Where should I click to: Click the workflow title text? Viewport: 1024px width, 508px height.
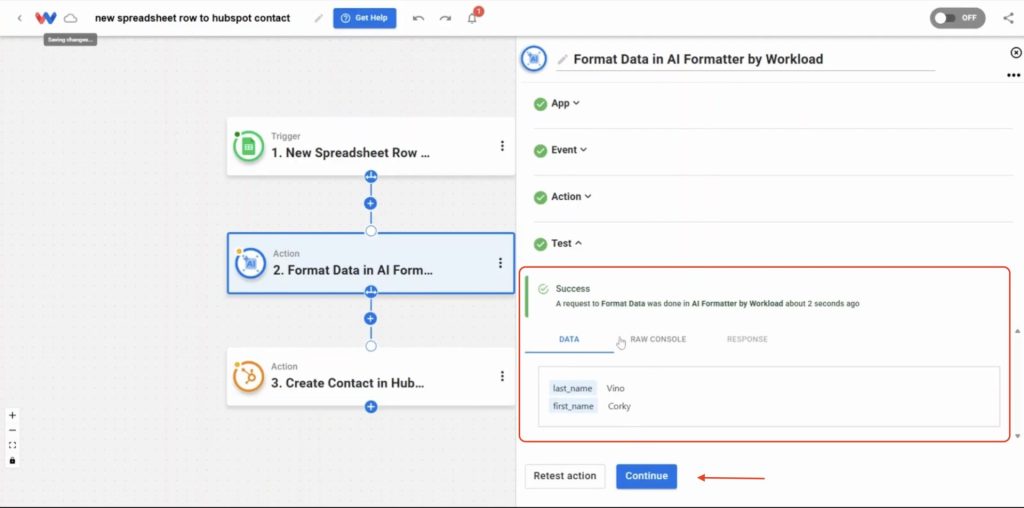(x=193, y=18)
